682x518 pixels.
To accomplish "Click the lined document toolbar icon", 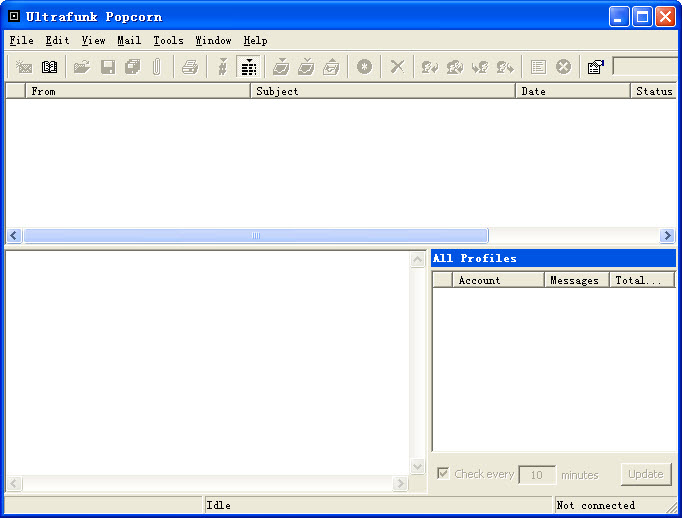I will (538, 67).
